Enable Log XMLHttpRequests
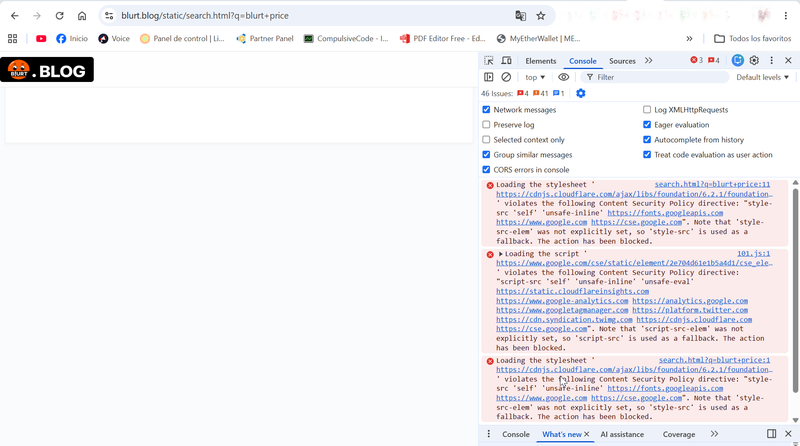The height and width of the screenshot is (446, 800). (x=647, y=110)
